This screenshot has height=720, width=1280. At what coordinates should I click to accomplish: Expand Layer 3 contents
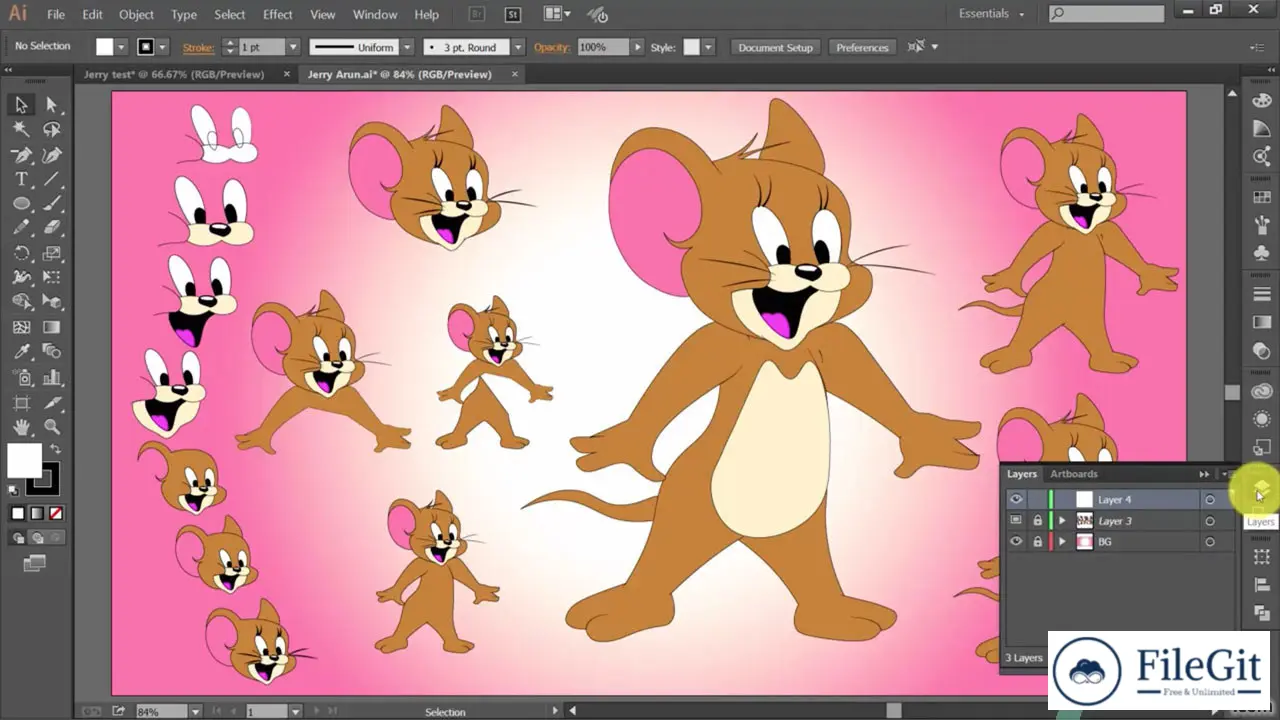(1062, 520)
